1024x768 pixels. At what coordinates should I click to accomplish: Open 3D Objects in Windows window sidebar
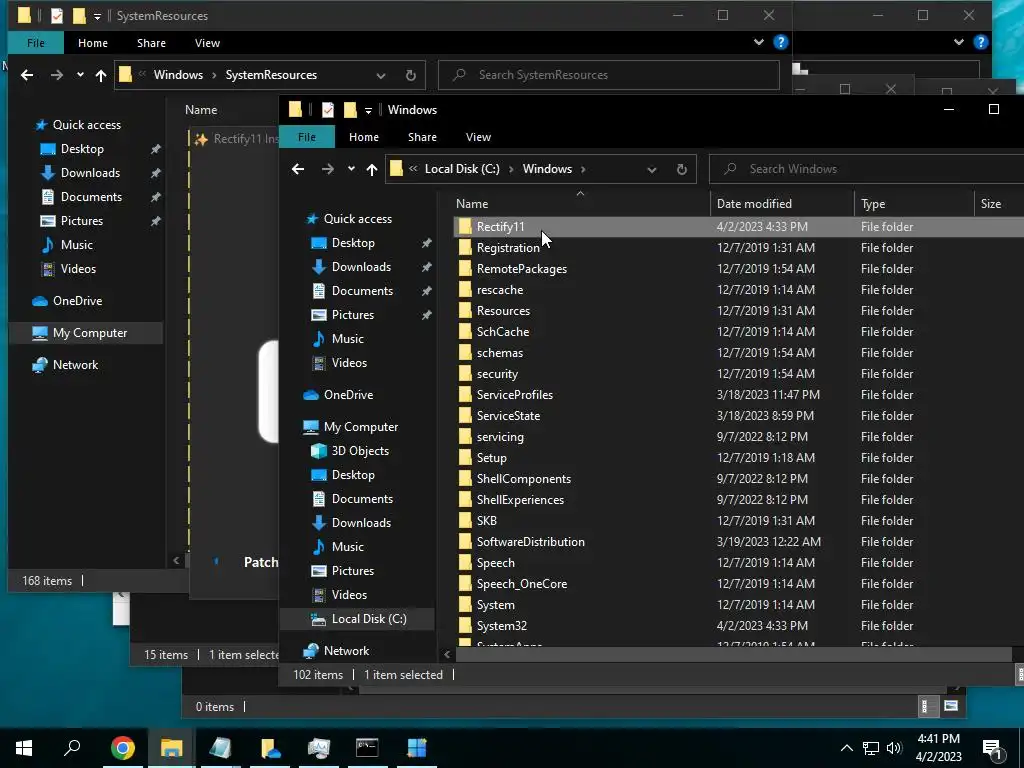(360, 451)
